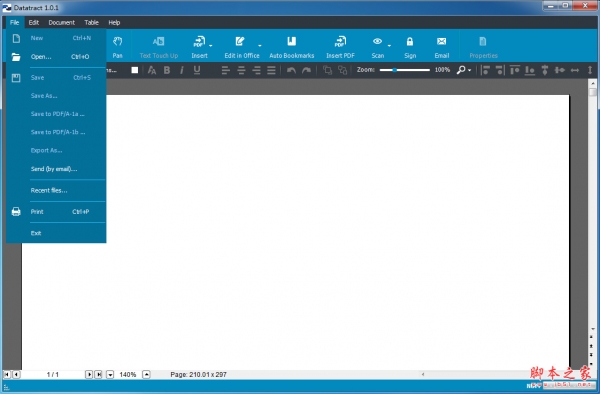Click the same width icon

(575, 70)
